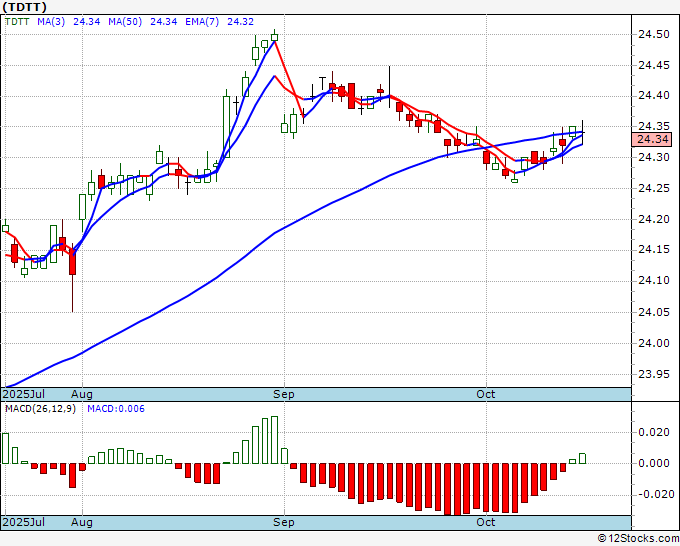680x546 pixels.
Task: Click the long-wick red candle before Aug
Action: pos(72,278)
